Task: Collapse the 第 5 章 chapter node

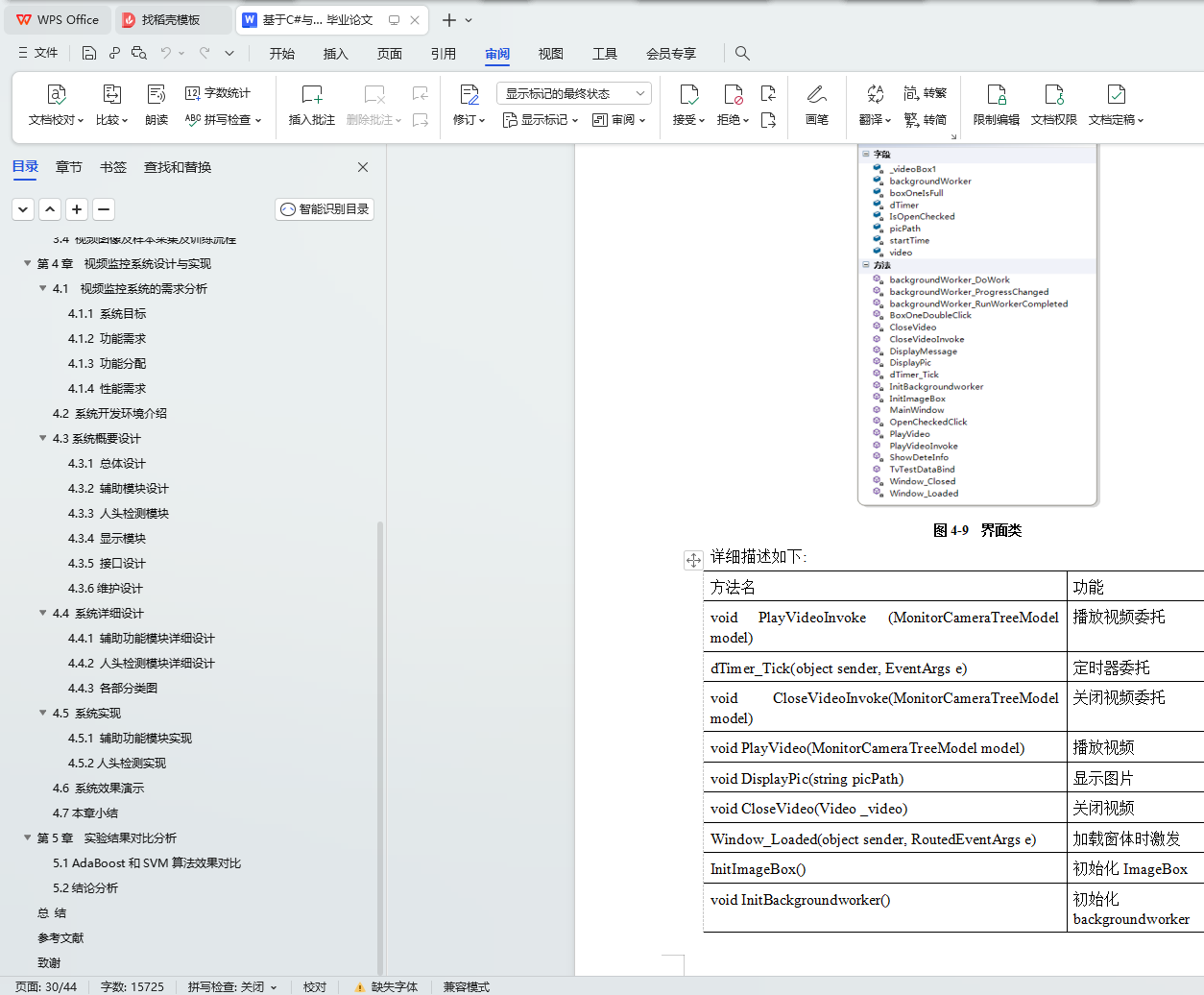Action: (x=28, y=837)
